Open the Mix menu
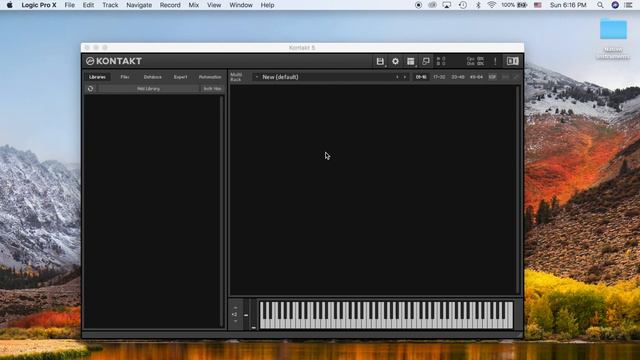Screen dimensions: 640x360 tap(193, 5)
